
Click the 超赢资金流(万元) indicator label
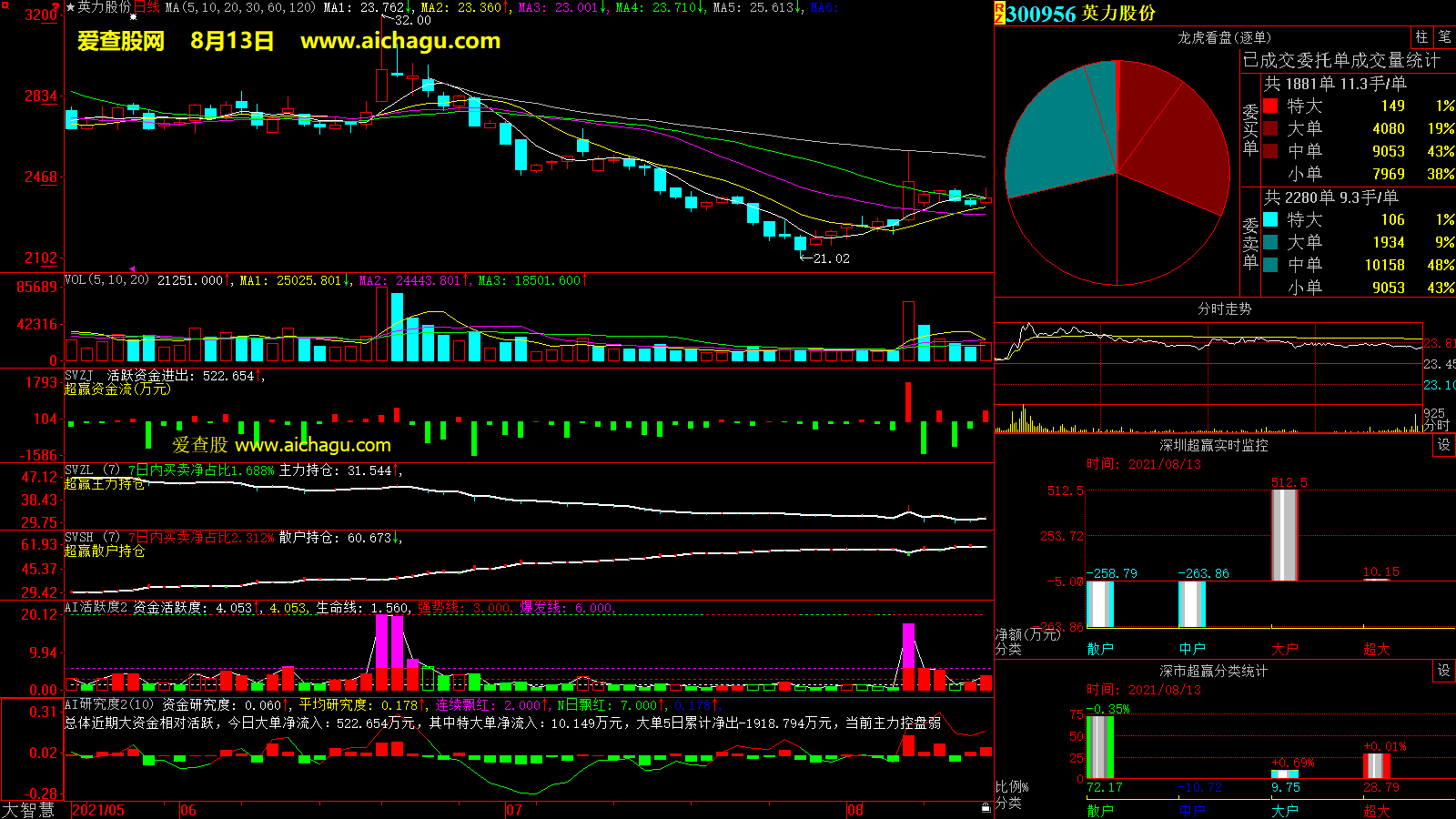pyautogui.click(x=117, y=389)
